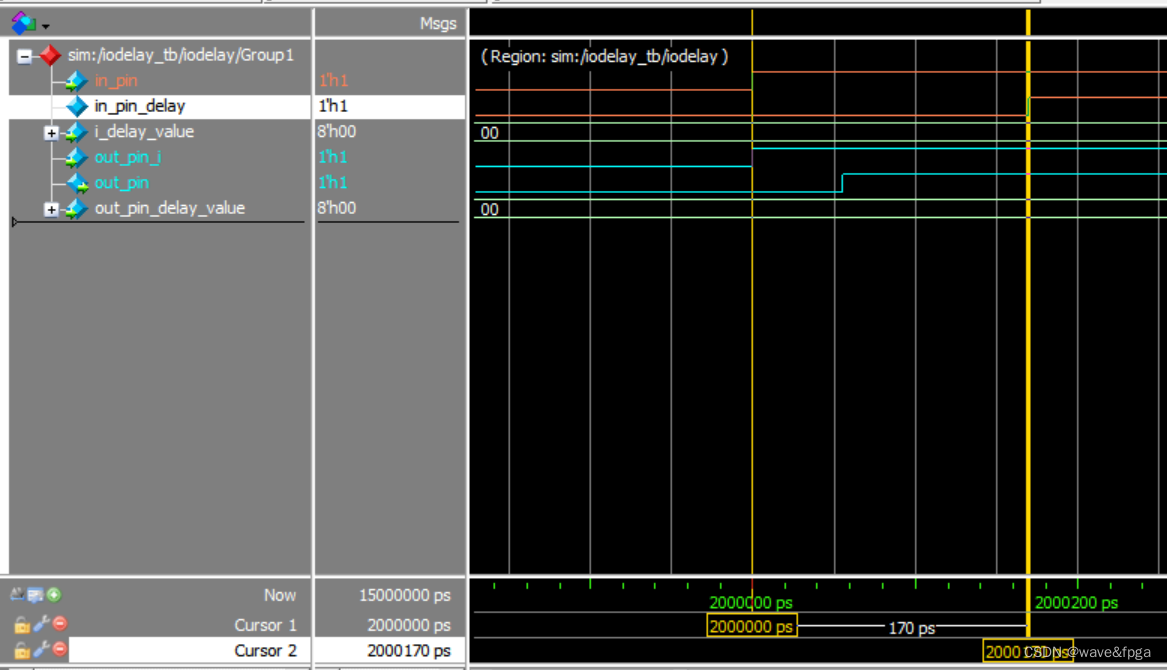
Task: Click the in_pin_delay rising edge in waveform
Action: coord(1029,106)
